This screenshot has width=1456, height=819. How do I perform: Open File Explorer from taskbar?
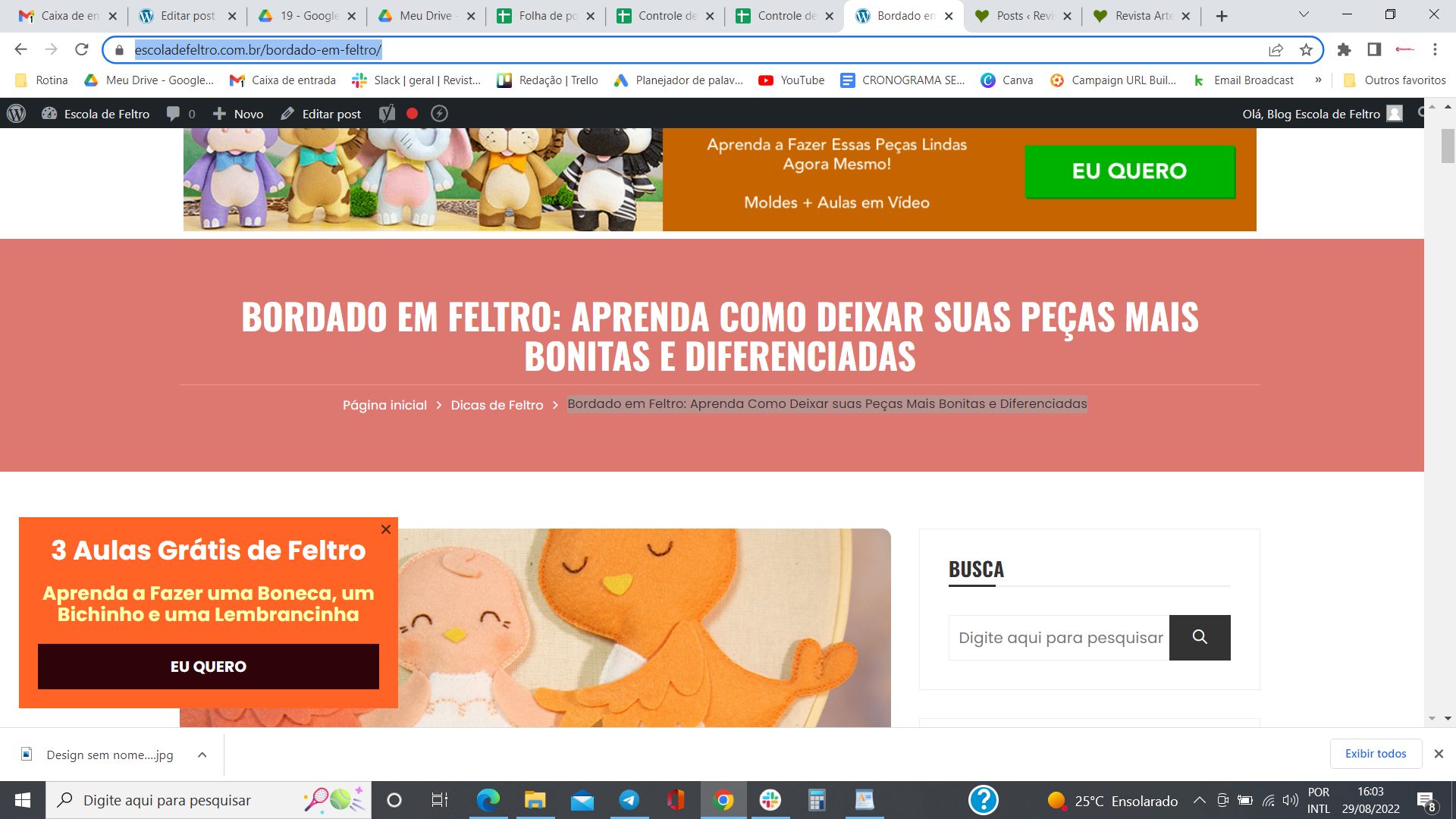click(535, 801)
